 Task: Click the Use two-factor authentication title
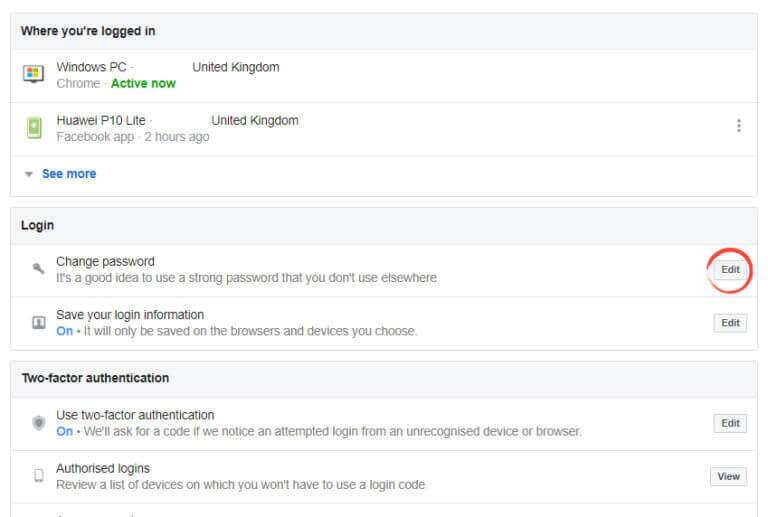pyautogui.click(x=135, y=415)
